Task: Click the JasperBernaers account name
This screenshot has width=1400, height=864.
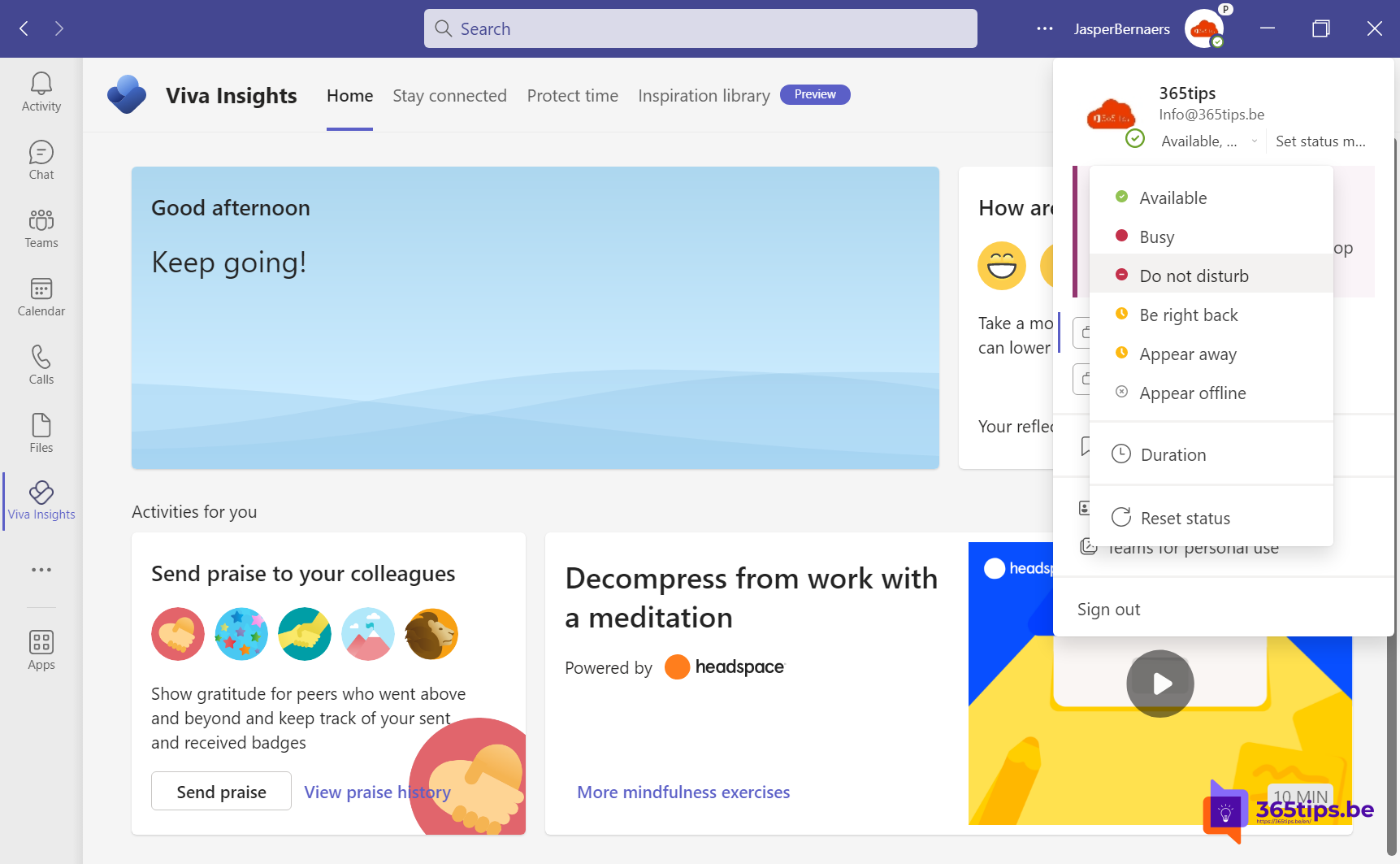Action: point(1121,28)
